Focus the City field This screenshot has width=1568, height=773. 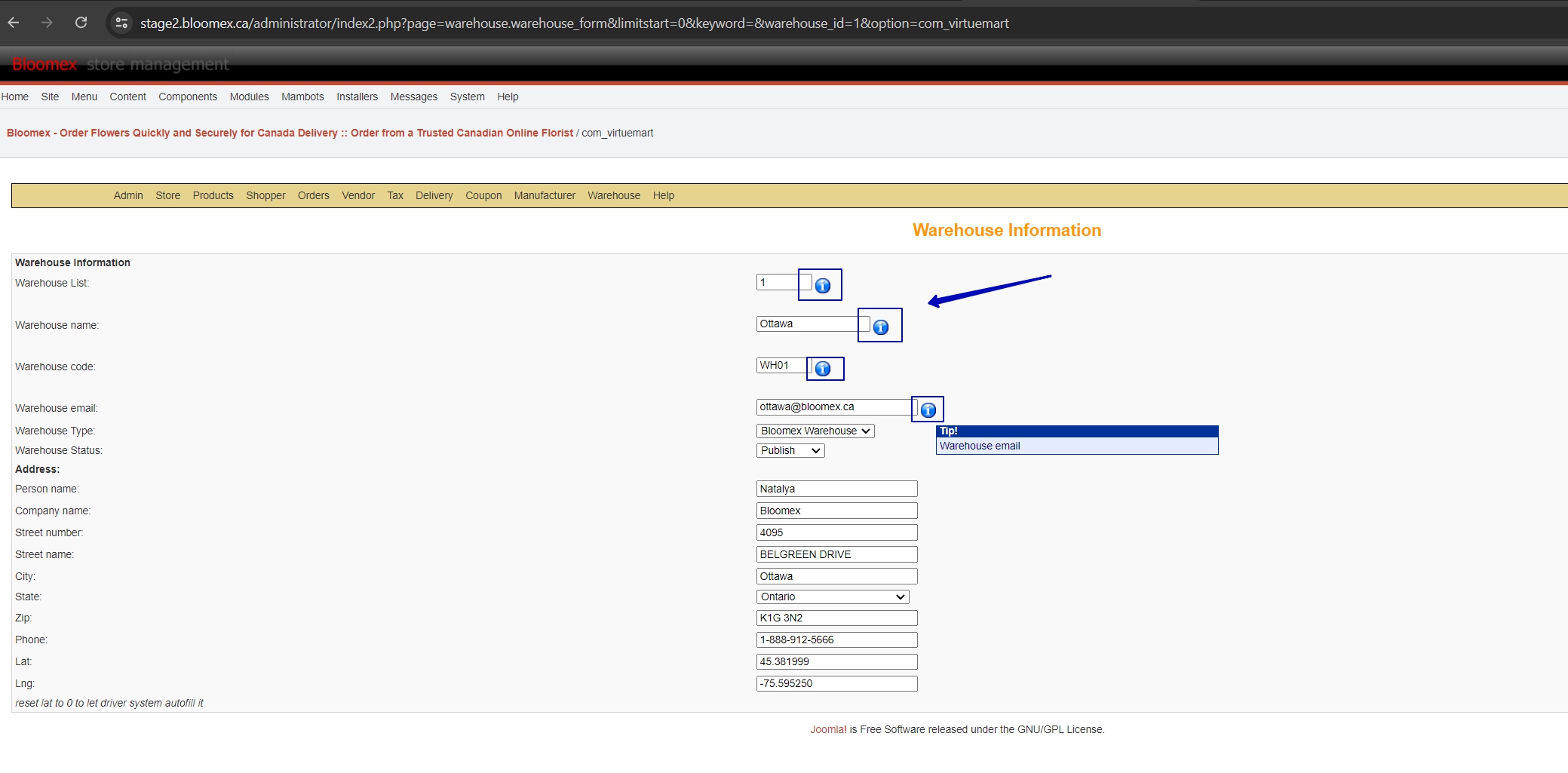coord(836,576)
